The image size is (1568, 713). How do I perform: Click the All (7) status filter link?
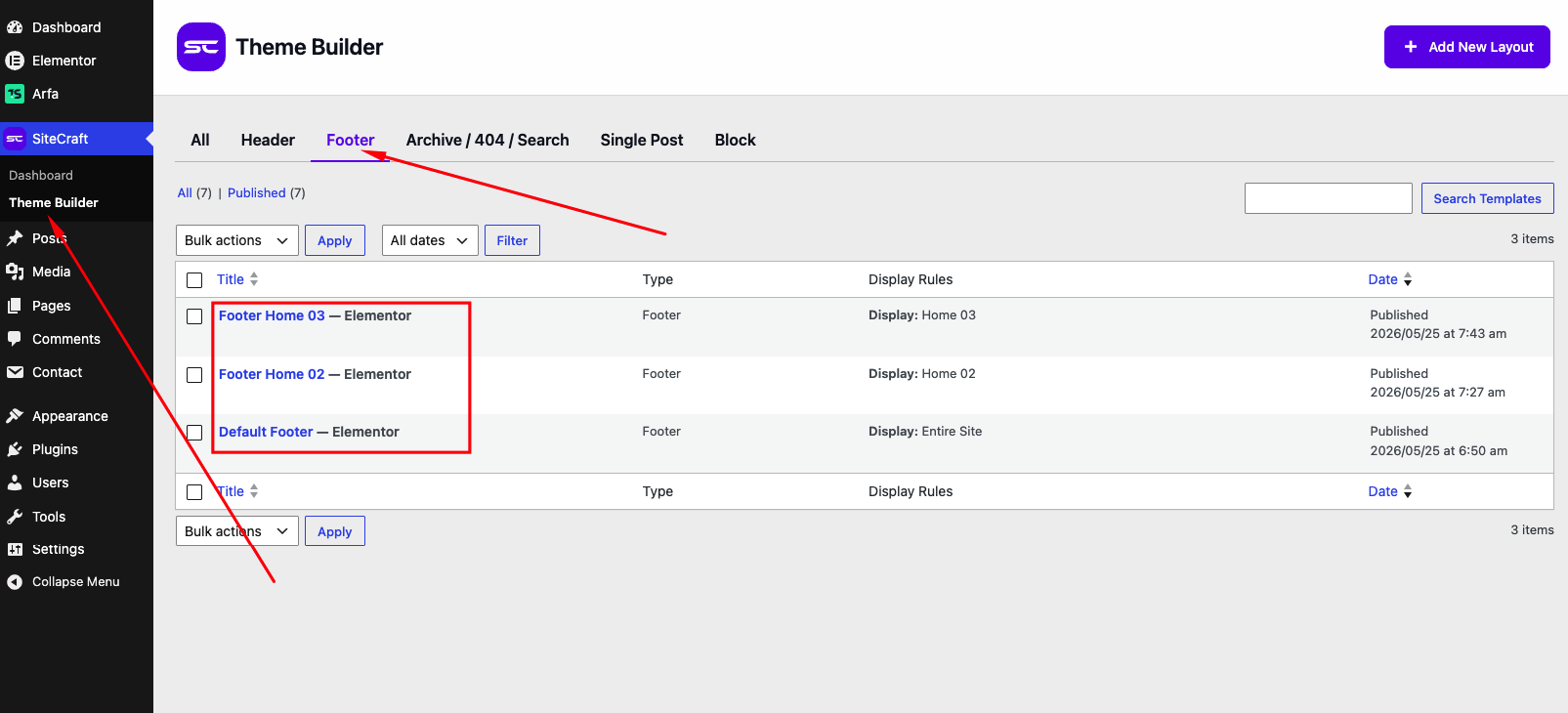click(x=194, y=193)
